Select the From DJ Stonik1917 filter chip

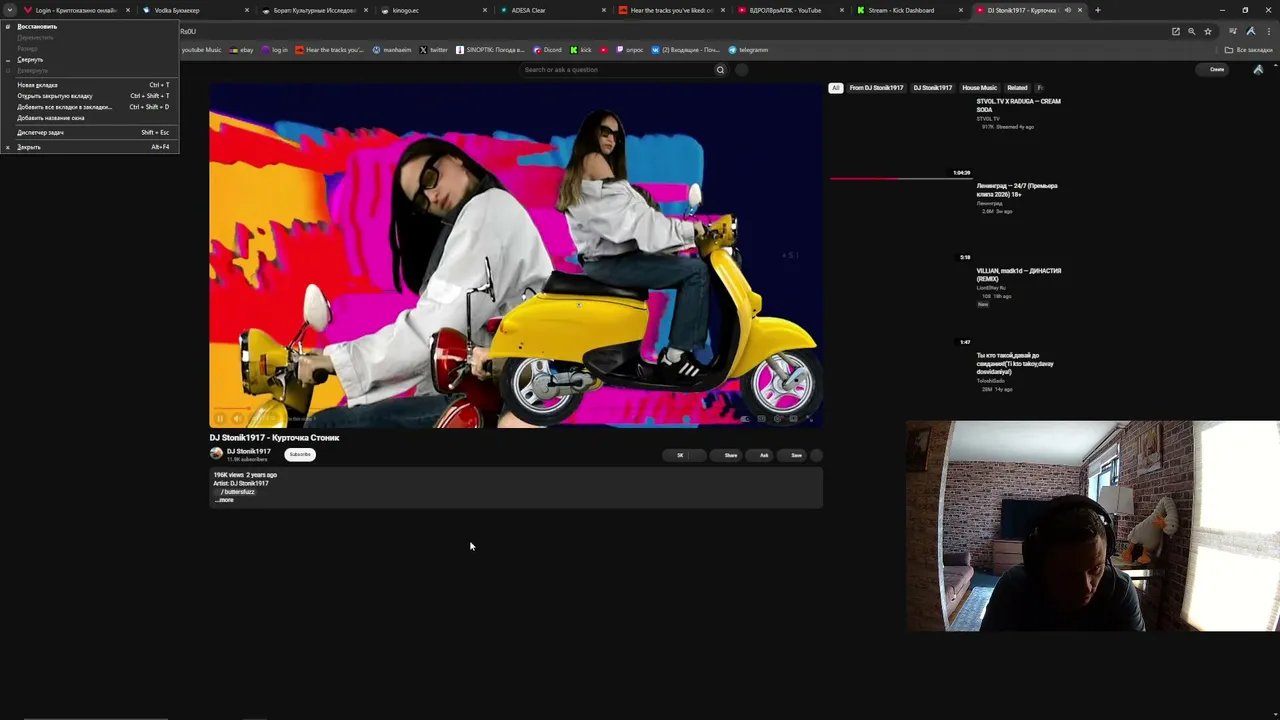[876, 88]
